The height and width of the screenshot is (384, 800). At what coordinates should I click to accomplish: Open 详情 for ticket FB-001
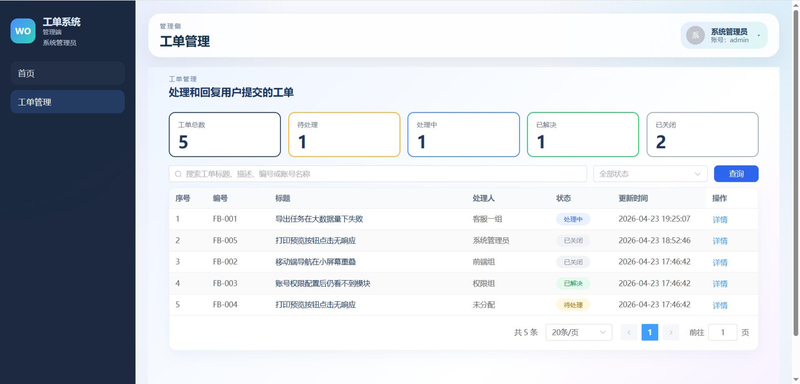tap(720, 220)
